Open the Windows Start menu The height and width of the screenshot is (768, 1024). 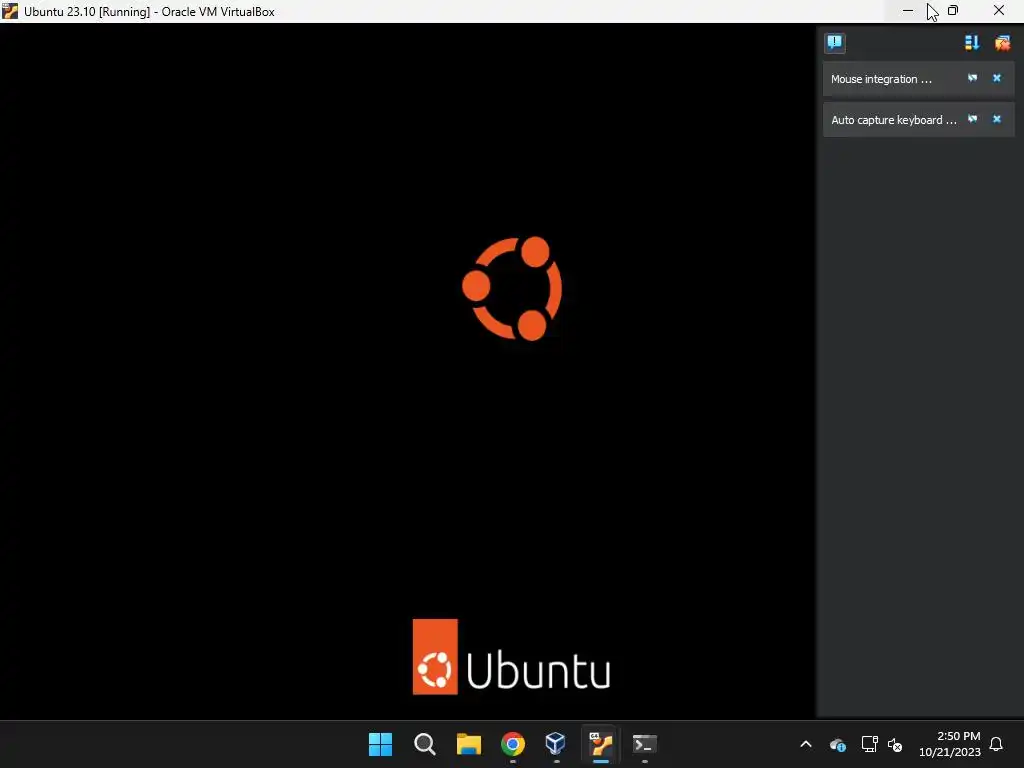(x=380, y=744)
